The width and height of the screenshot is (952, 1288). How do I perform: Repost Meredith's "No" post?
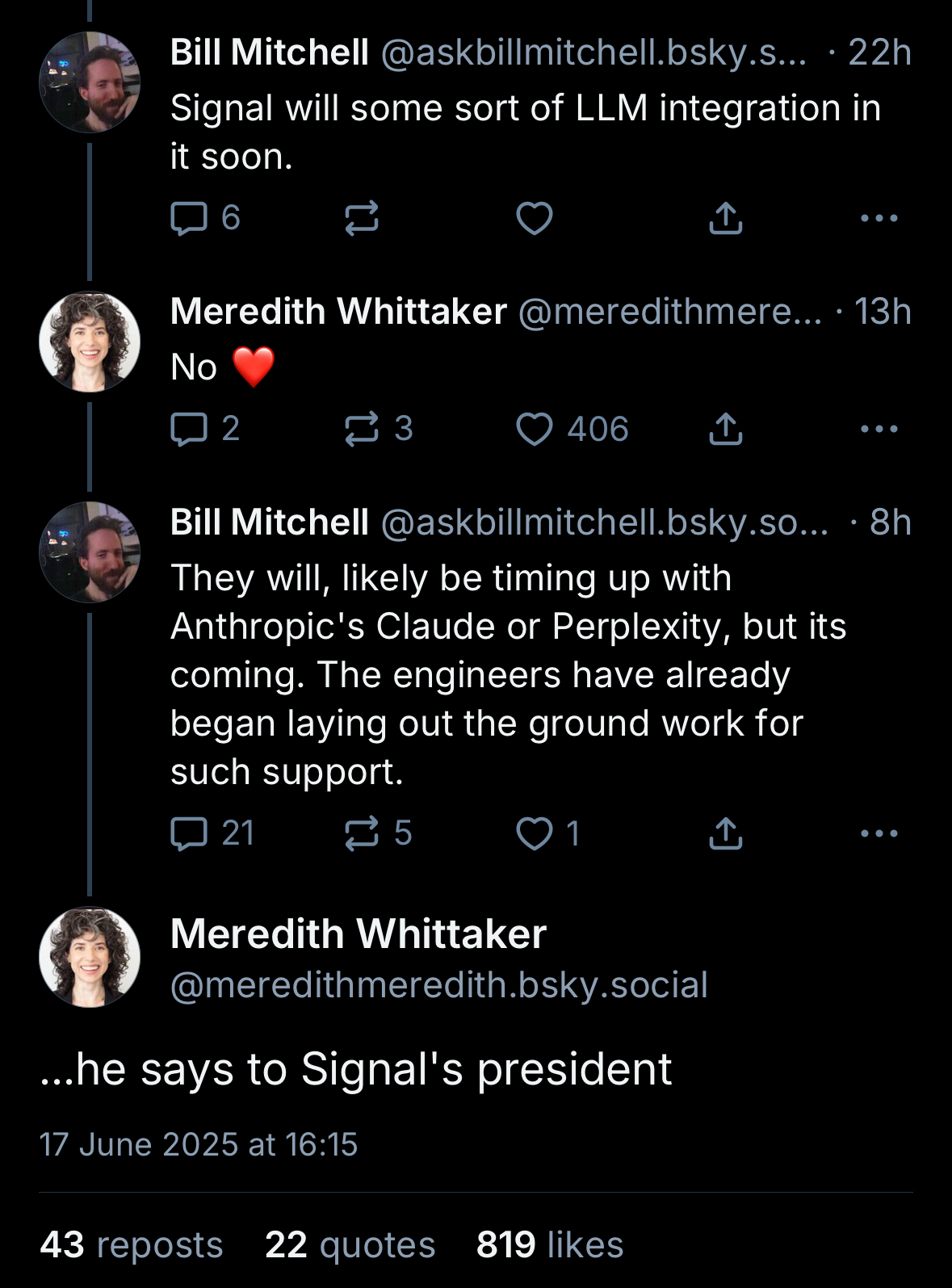(x=361, y=429)
